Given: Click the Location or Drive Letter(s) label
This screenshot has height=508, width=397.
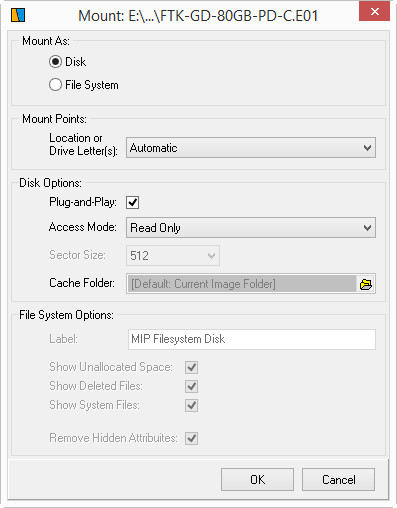Looking at the screenshot, I should point(83,144).
